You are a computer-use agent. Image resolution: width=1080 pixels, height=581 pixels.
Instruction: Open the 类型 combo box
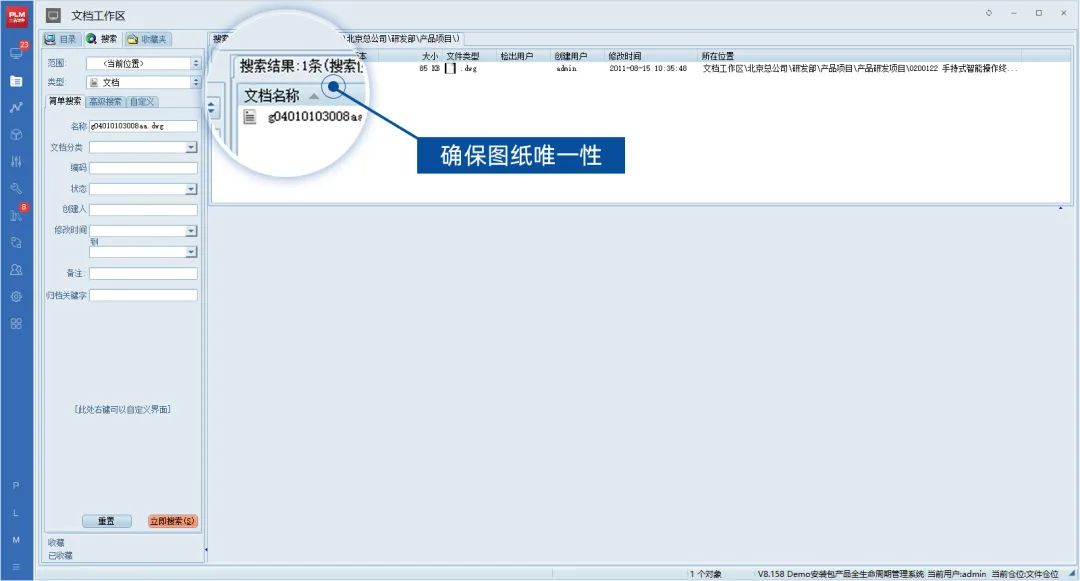click(x=143, y=82)
